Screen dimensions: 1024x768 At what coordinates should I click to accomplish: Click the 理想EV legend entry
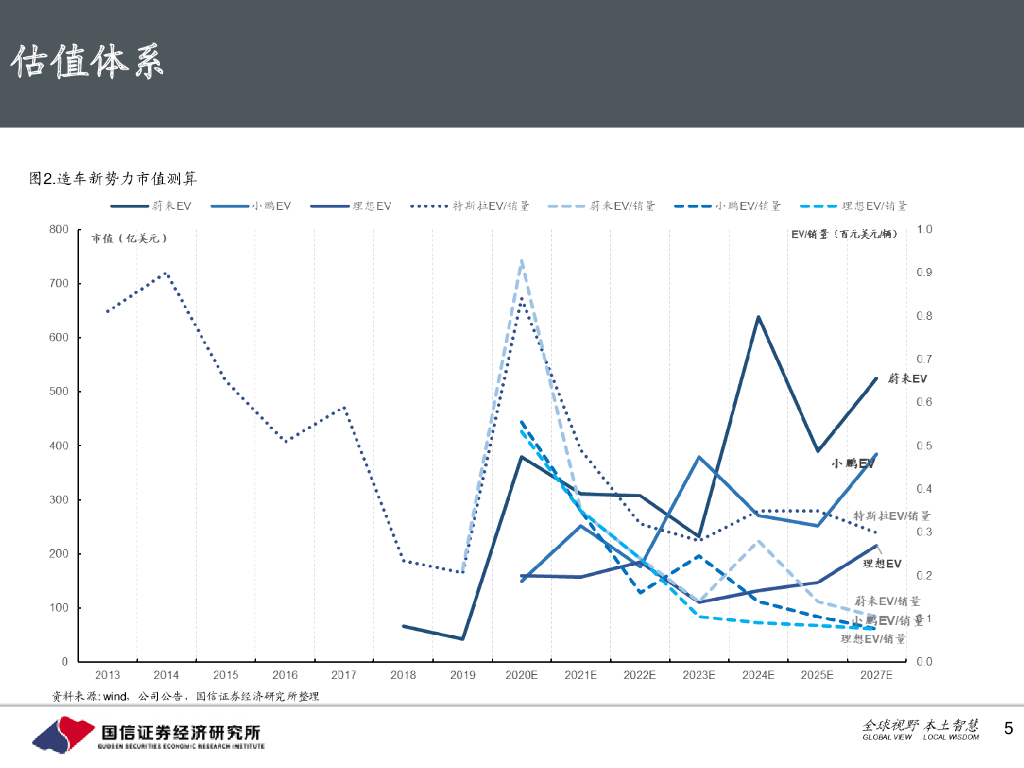pos(351,206)
